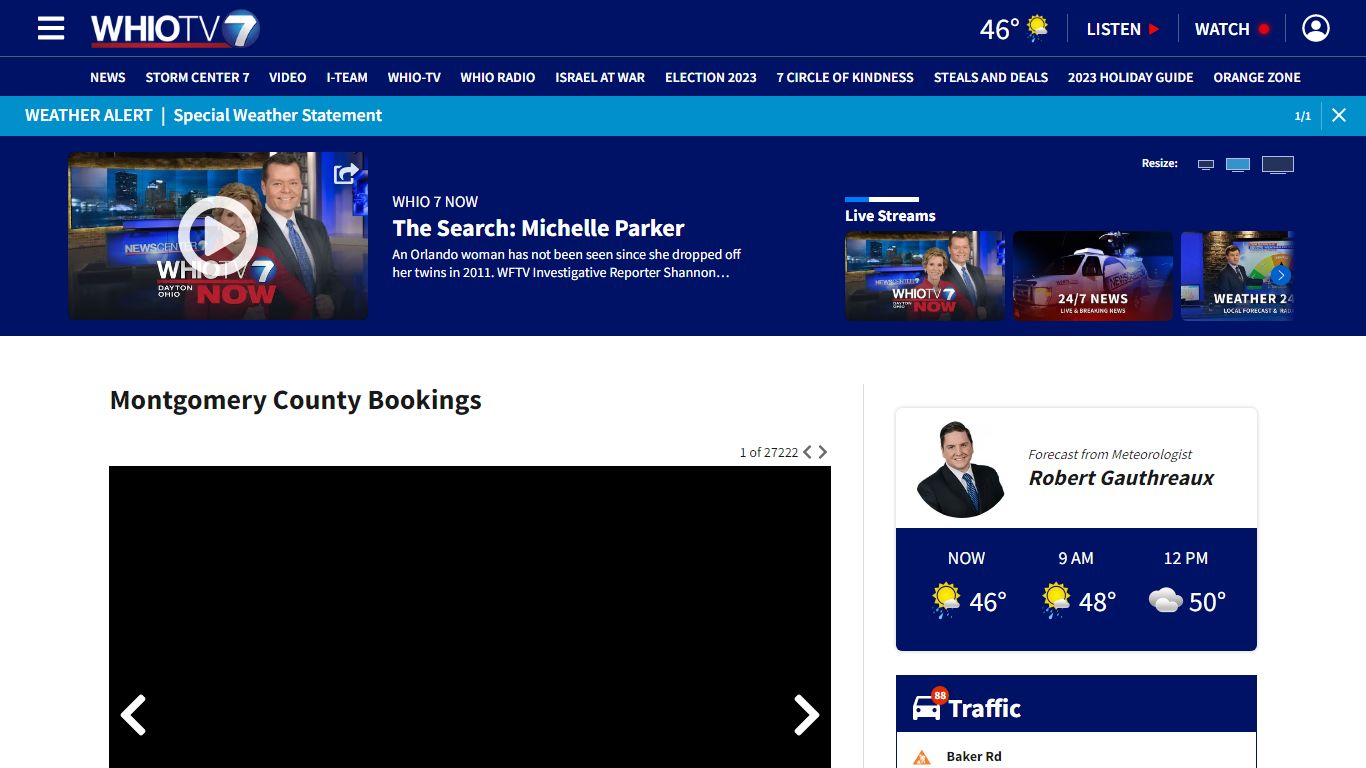Advance the live streams carousel arrow
Viewport: 1366px width, 768px height.
[1281, 276]
